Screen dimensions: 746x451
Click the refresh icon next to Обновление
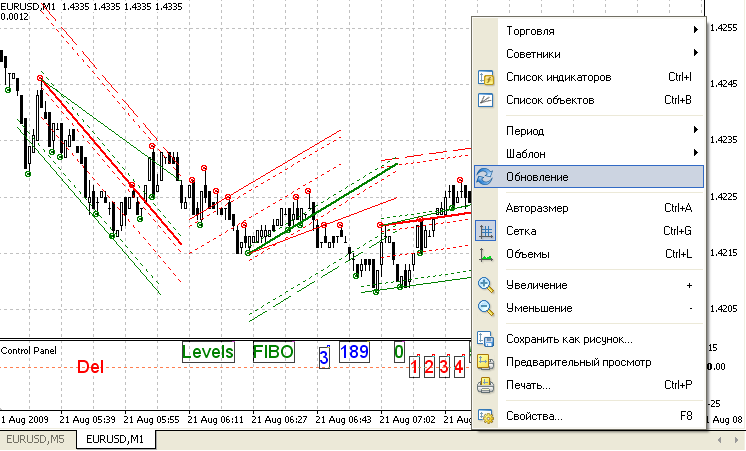tap(486, 177)
